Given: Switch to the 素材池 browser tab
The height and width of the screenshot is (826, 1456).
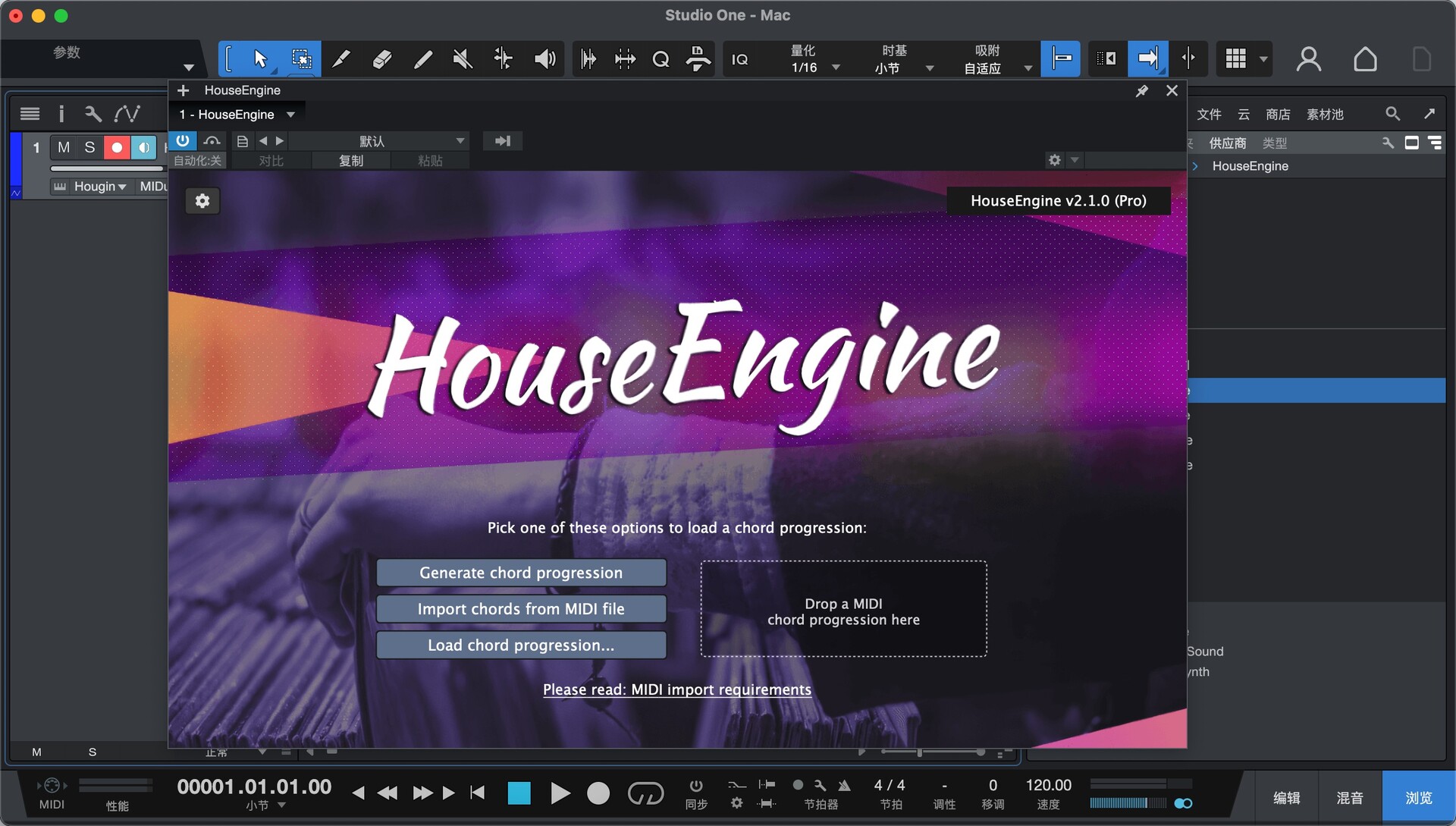Looking at the screenshot, I should coord(1325,115).
